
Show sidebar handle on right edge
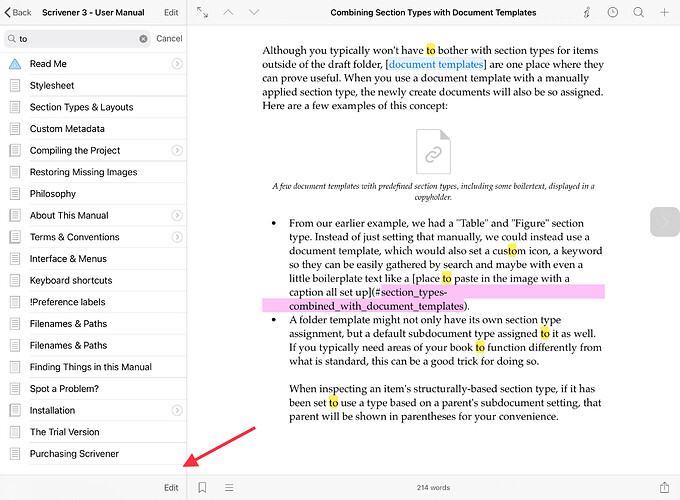665,222
